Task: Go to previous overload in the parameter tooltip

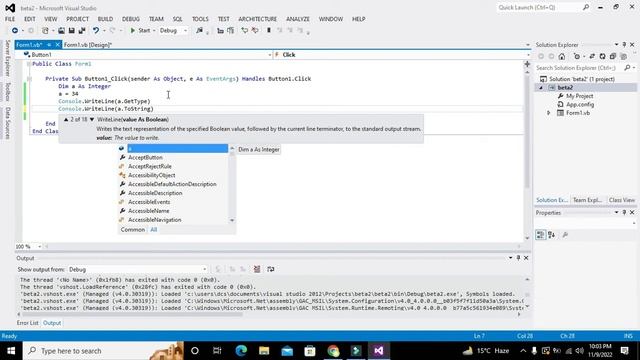Action: [66, 120]
